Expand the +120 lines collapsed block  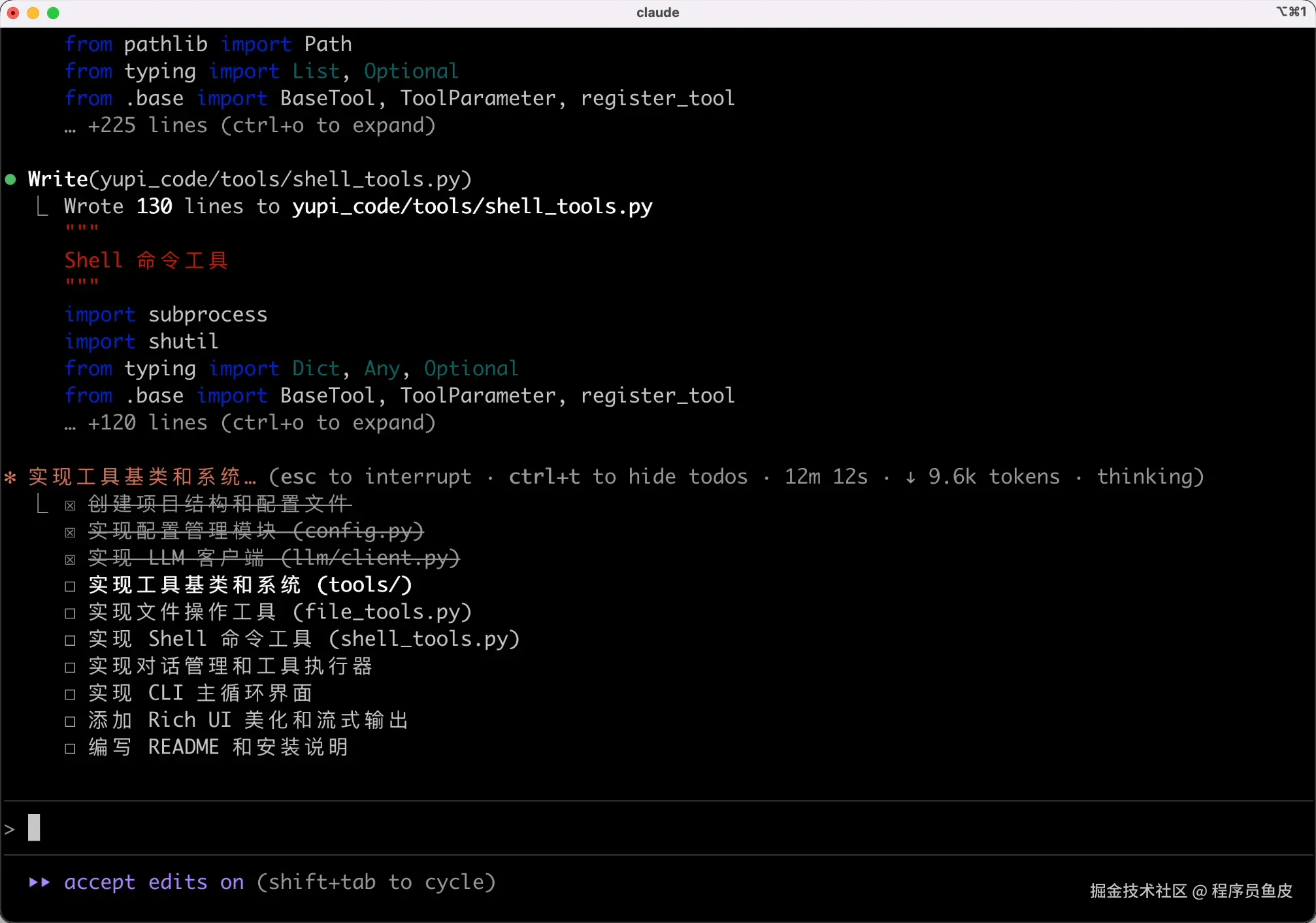[250, 423]
